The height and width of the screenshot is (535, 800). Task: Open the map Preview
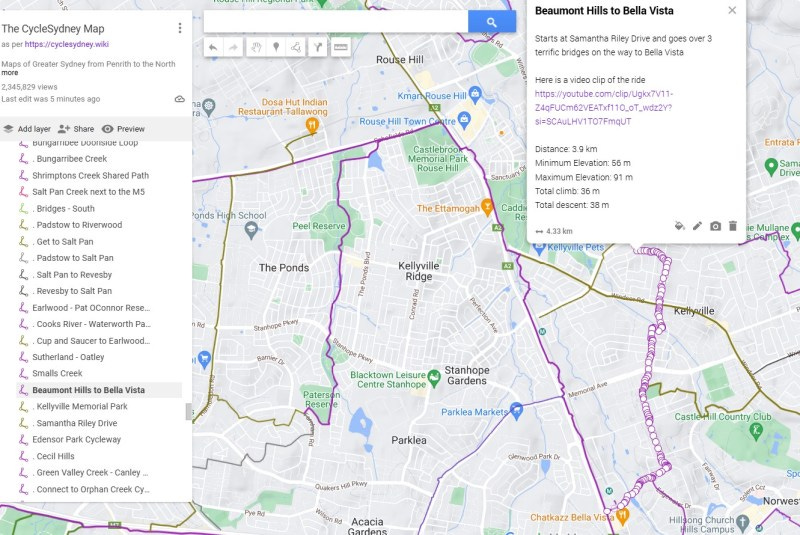[123, 129]
